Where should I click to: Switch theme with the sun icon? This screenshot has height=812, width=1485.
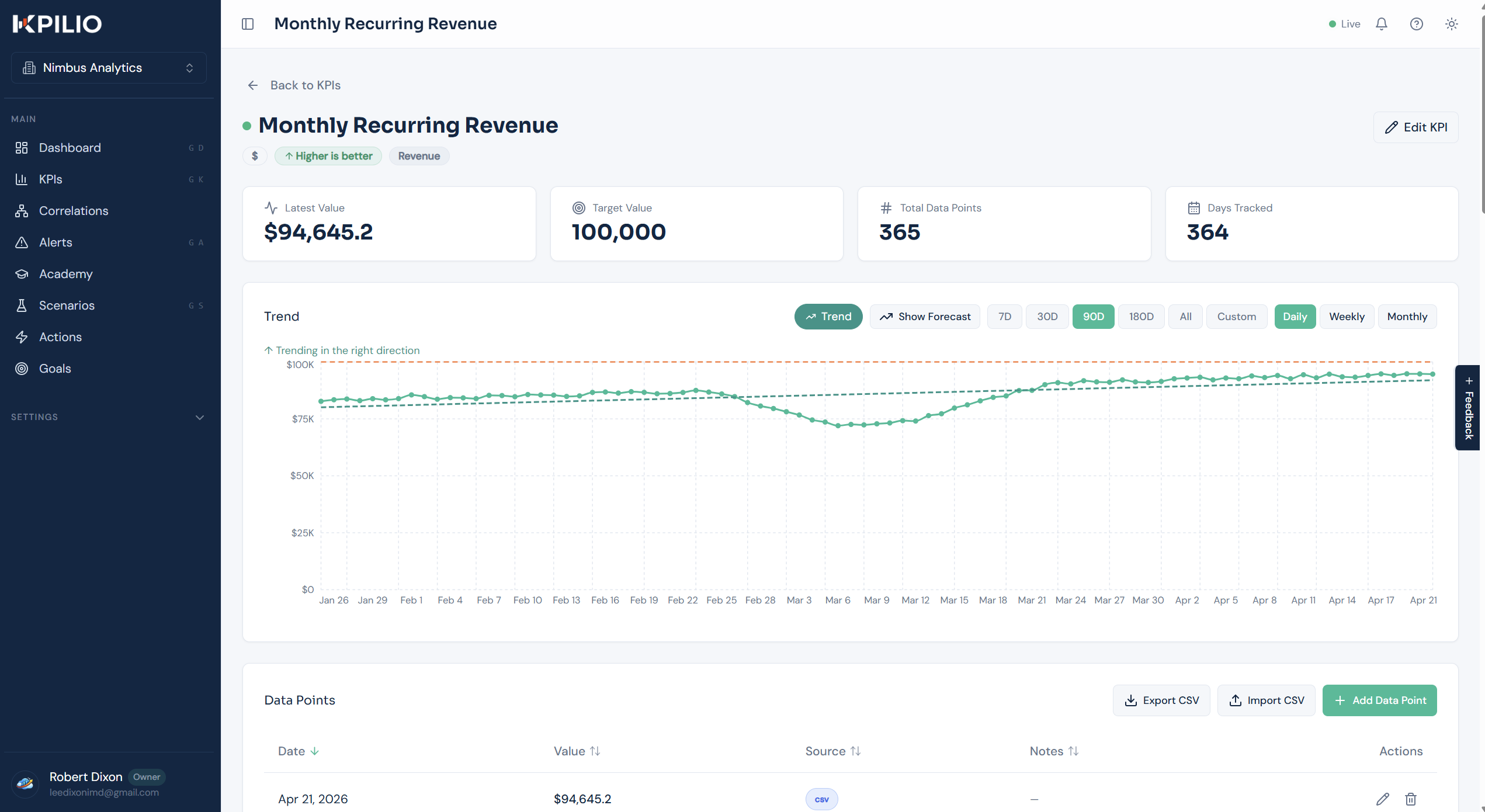(x=1452, y=24)
